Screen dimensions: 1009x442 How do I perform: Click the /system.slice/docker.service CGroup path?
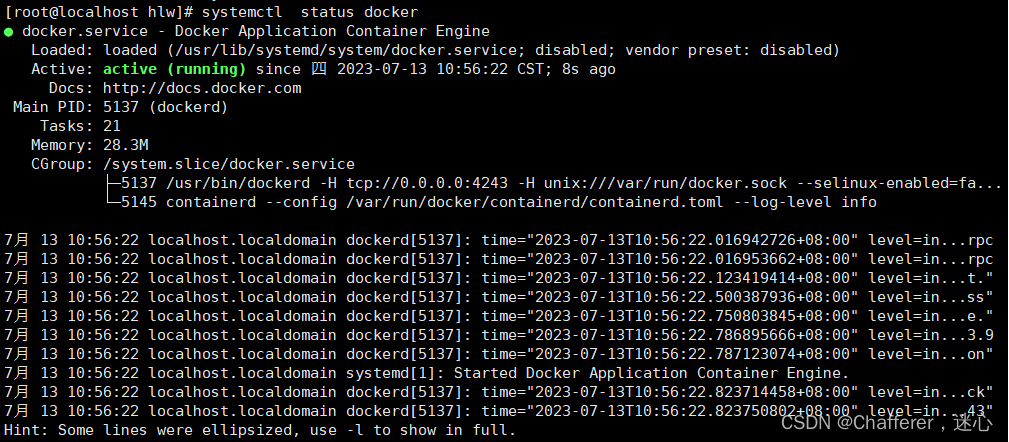click(229, 165)
